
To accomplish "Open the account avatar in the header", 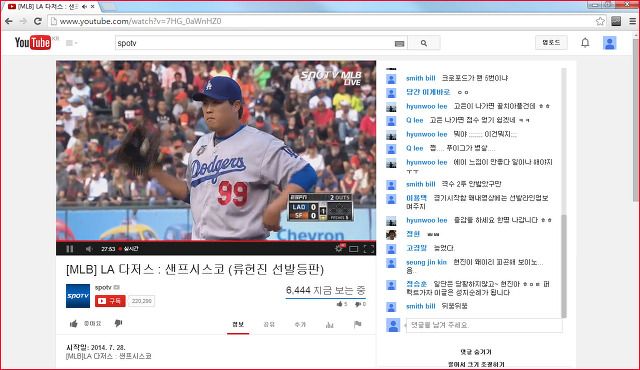I will 610,43.
